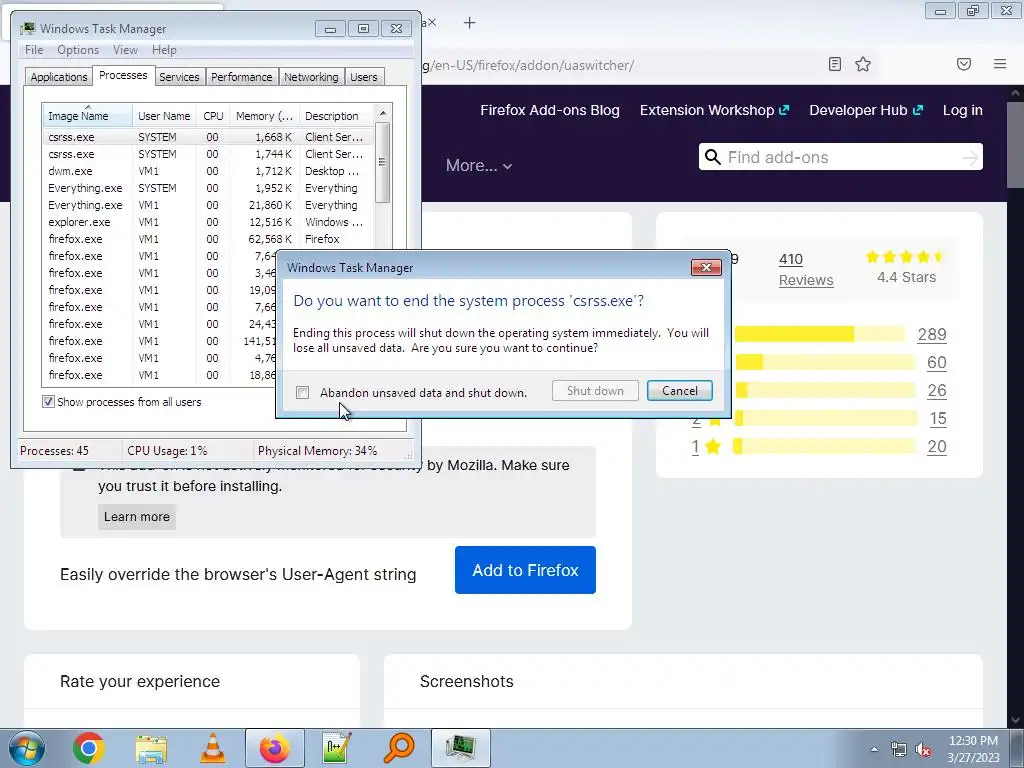Open Windows Explorer folder icon in taskbar
The width and height of the screenshot is (1024, 768).
(151, 748)
